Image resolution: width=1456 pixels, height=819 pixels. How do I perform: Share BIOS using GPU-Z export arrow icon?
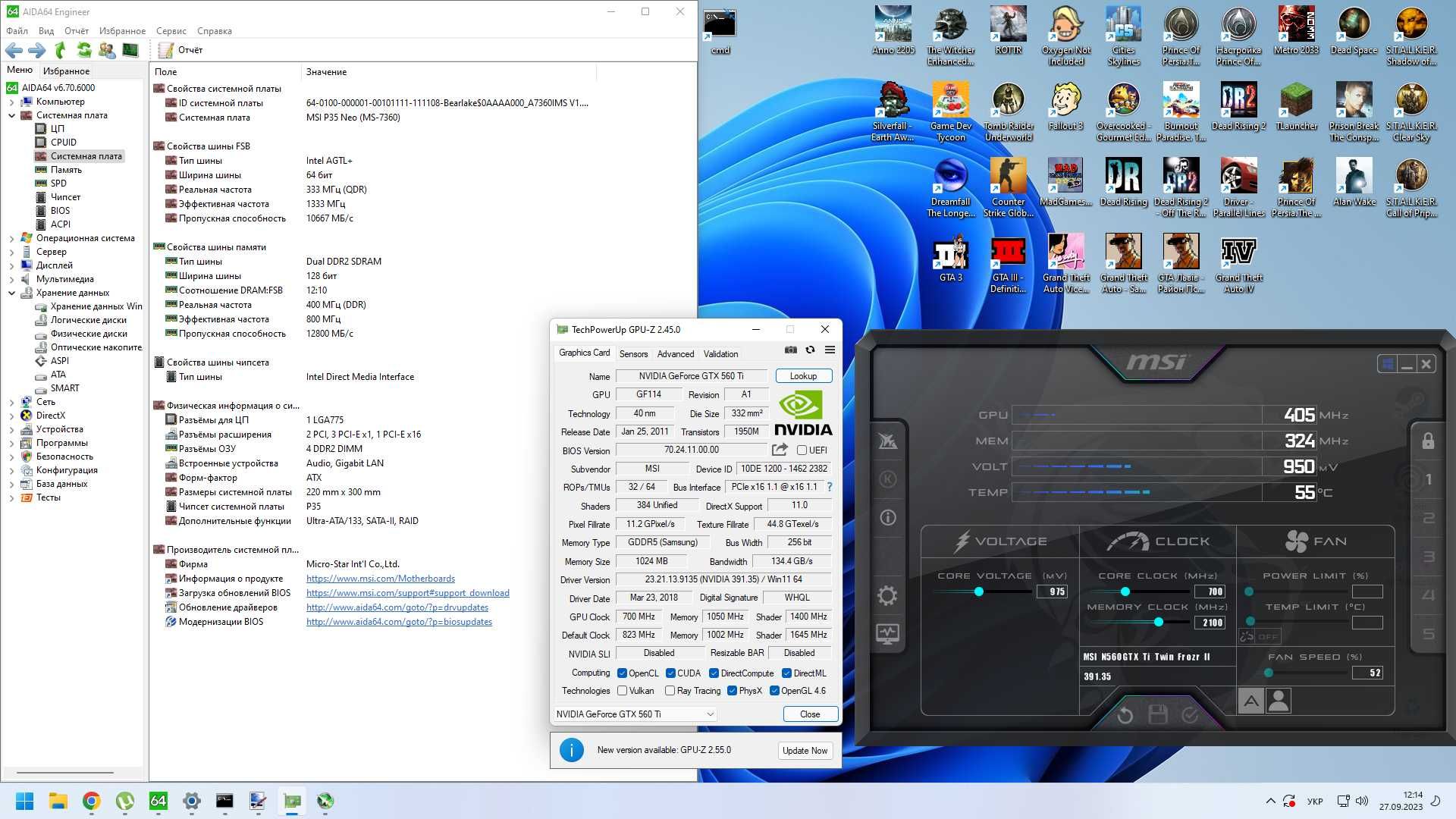point(779,450)
